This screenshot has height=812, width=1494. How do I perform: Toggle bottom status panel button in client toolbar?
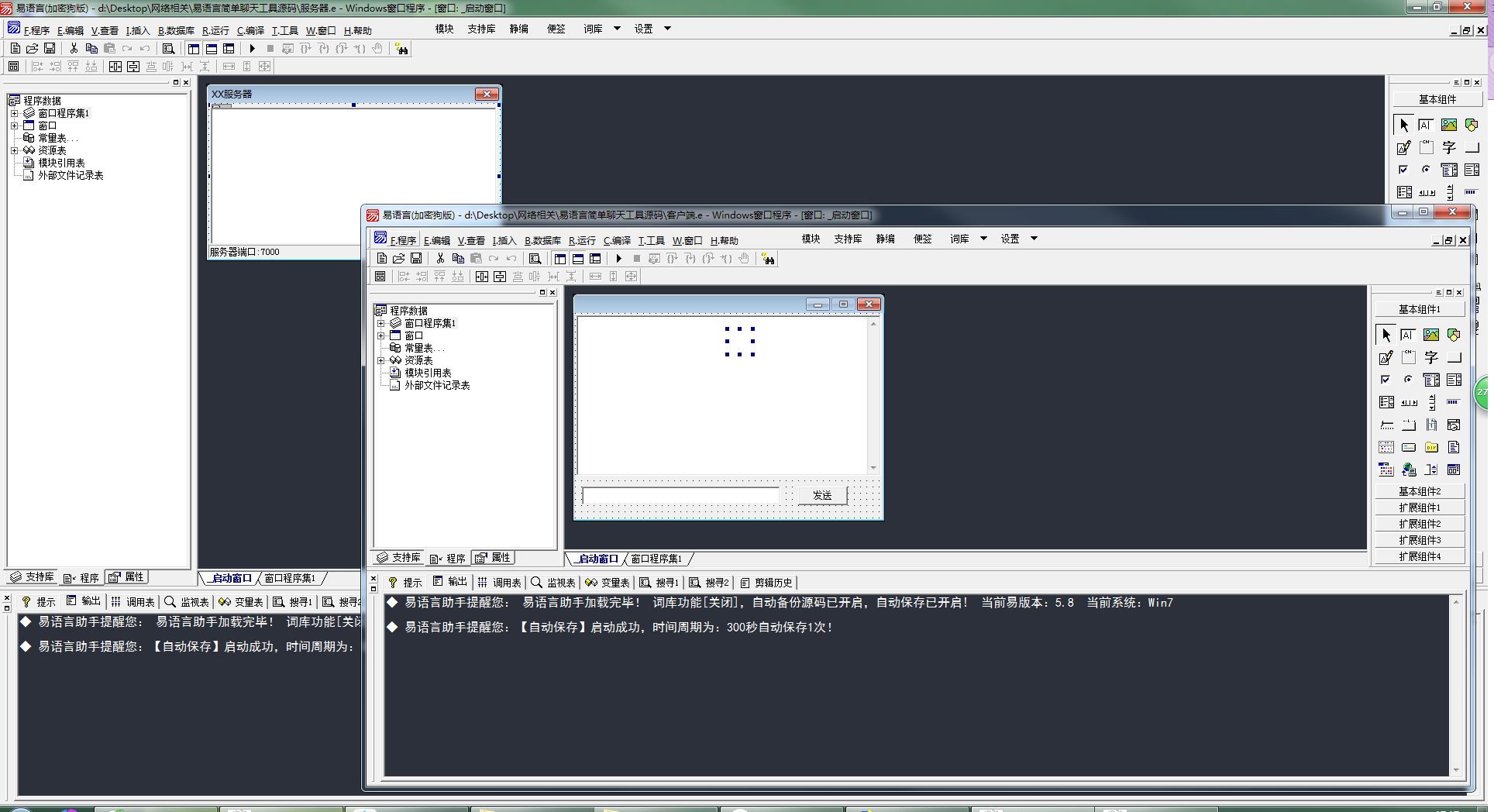point(577,258)
